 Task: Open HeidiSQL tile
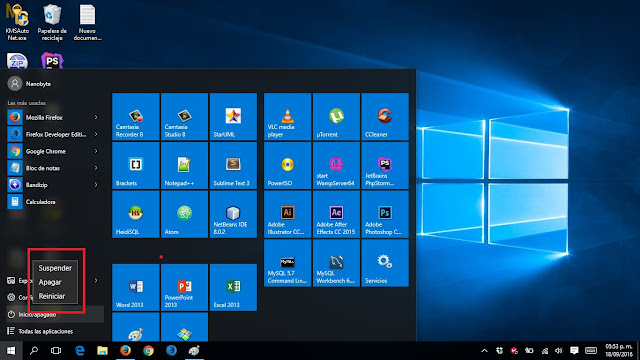(136, 214)
